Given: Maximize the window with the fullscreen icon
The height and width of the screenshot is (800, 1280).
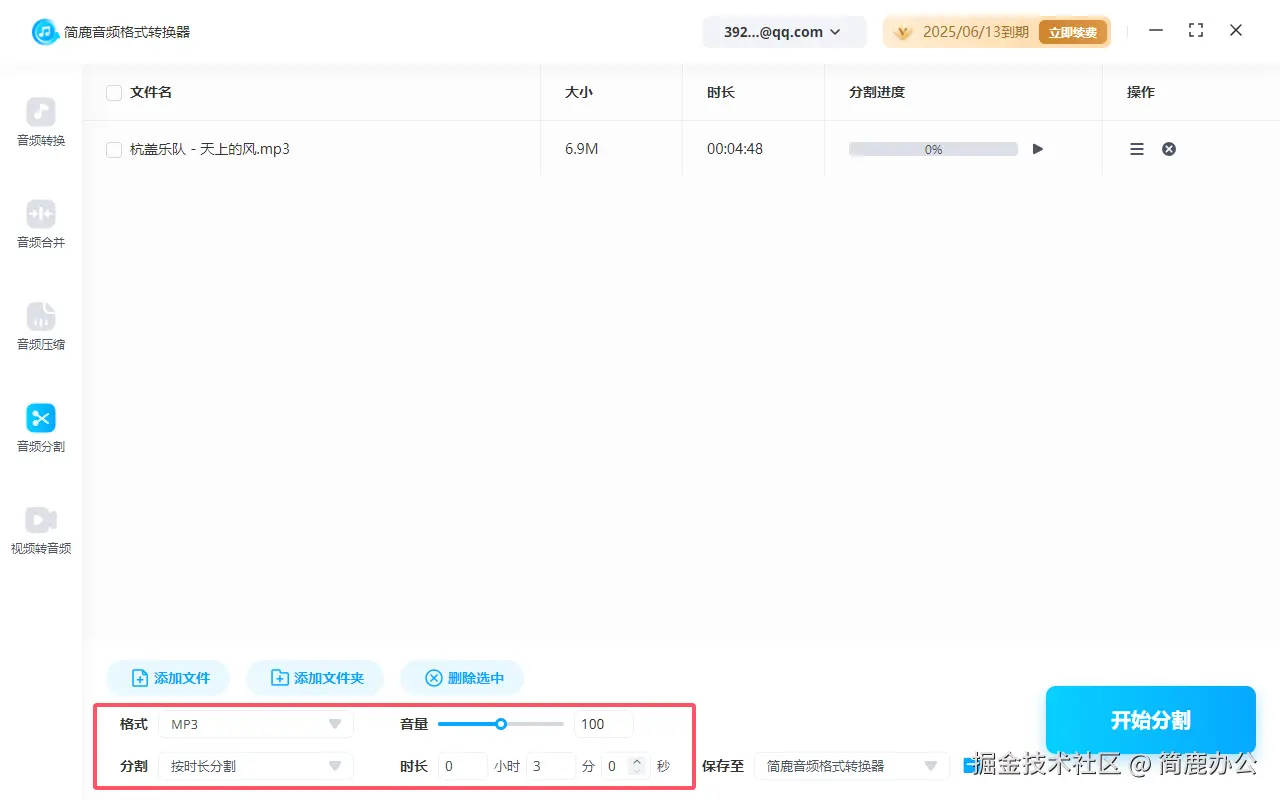Looking at the screenshot, I should [1196, 30].
